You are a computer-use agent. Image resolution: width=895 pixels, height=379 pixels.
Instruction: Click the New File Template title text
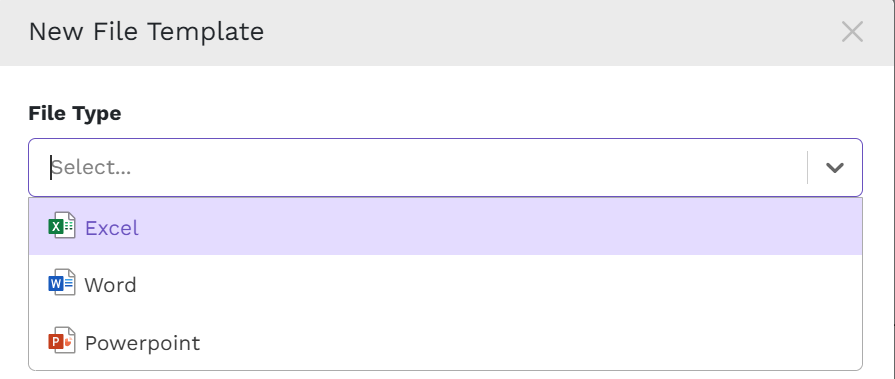(146, 31)
